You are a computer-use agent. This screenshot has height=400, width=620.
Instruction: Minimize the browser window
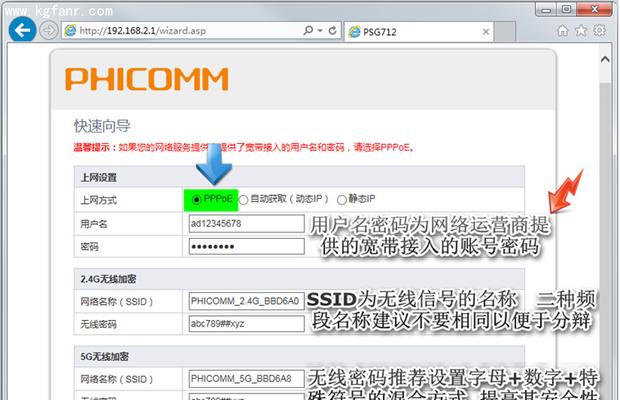[546, 9]
